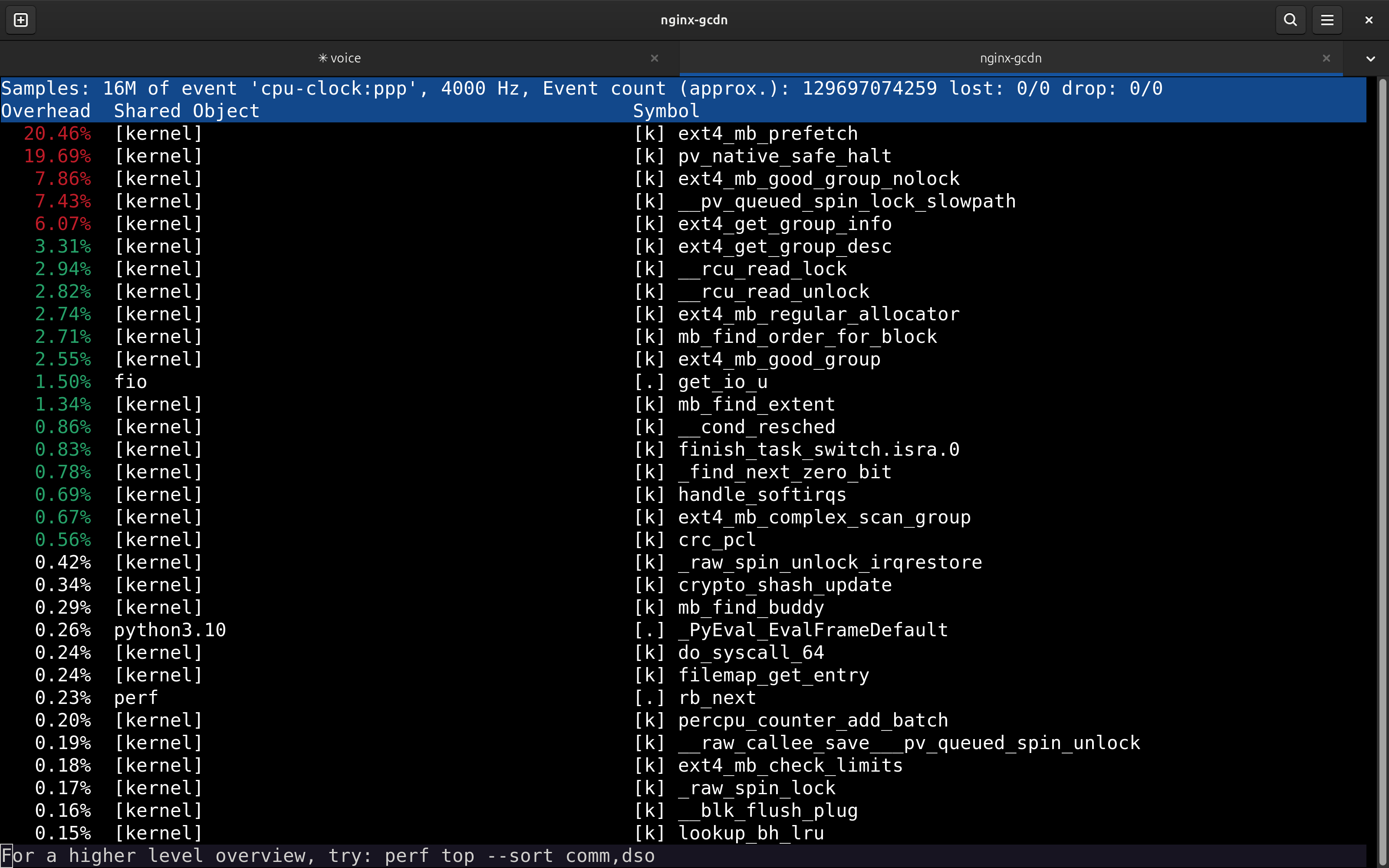This screenshot has height=868, width=1389.
Task: Click the 19.69% overhead value
Action: [x=57, y=156]
